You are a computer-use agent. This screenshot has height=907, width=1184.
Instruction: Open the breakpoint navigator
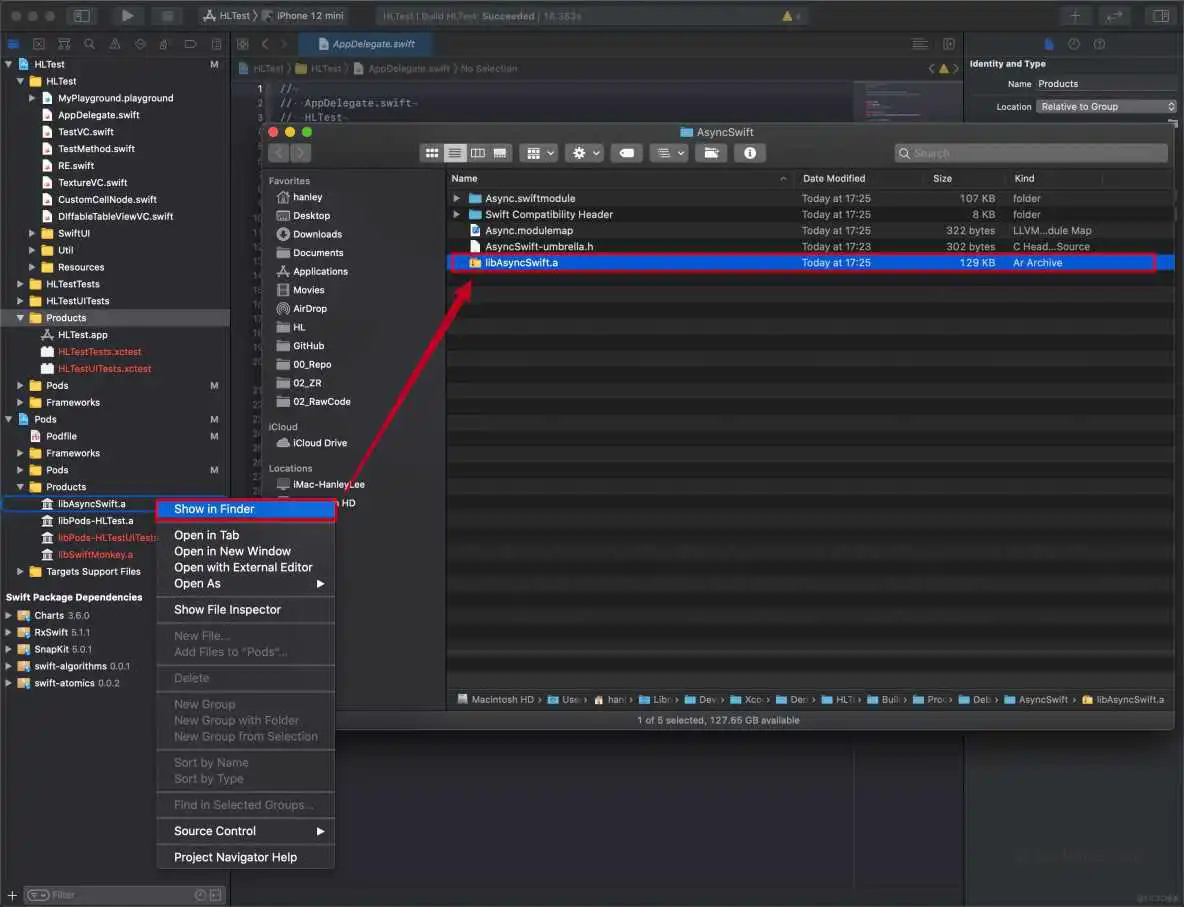(x=190, y=45)
